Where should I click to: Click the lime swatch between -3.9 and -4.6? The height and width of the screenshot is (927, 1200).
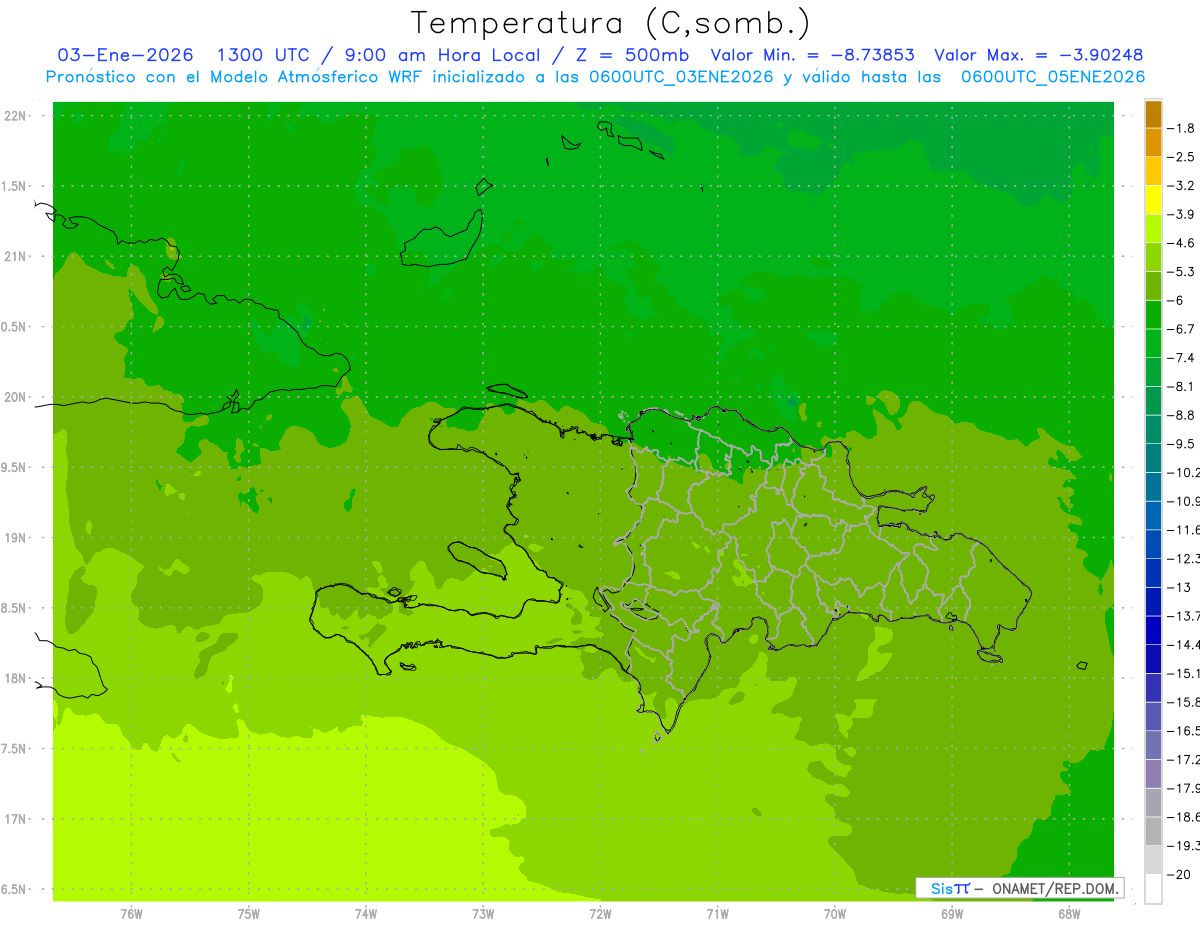pos(1153,229)
